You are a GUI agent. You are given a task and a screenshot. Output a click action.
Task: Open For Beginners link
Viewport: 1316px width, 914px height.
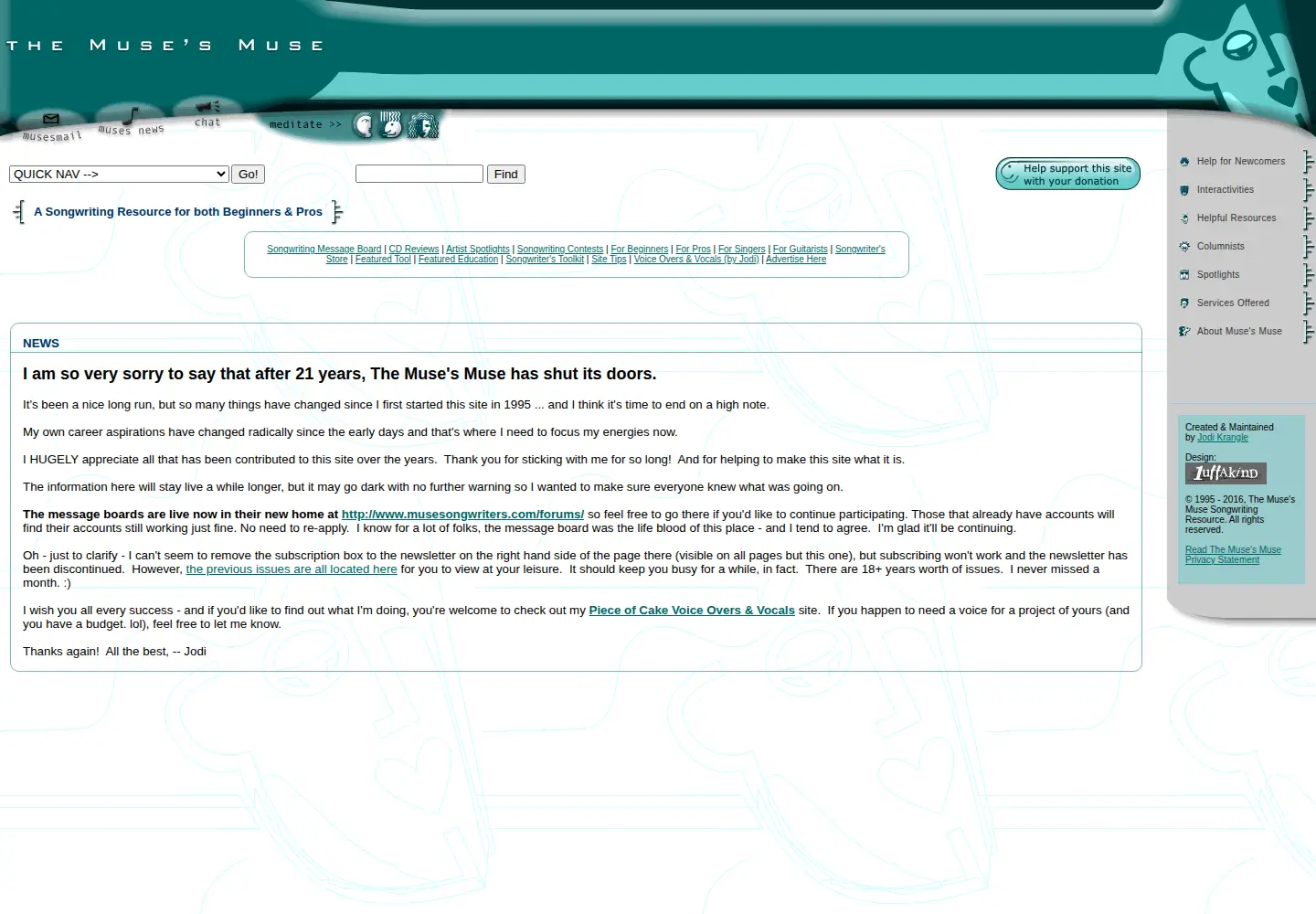coord(640,250)
